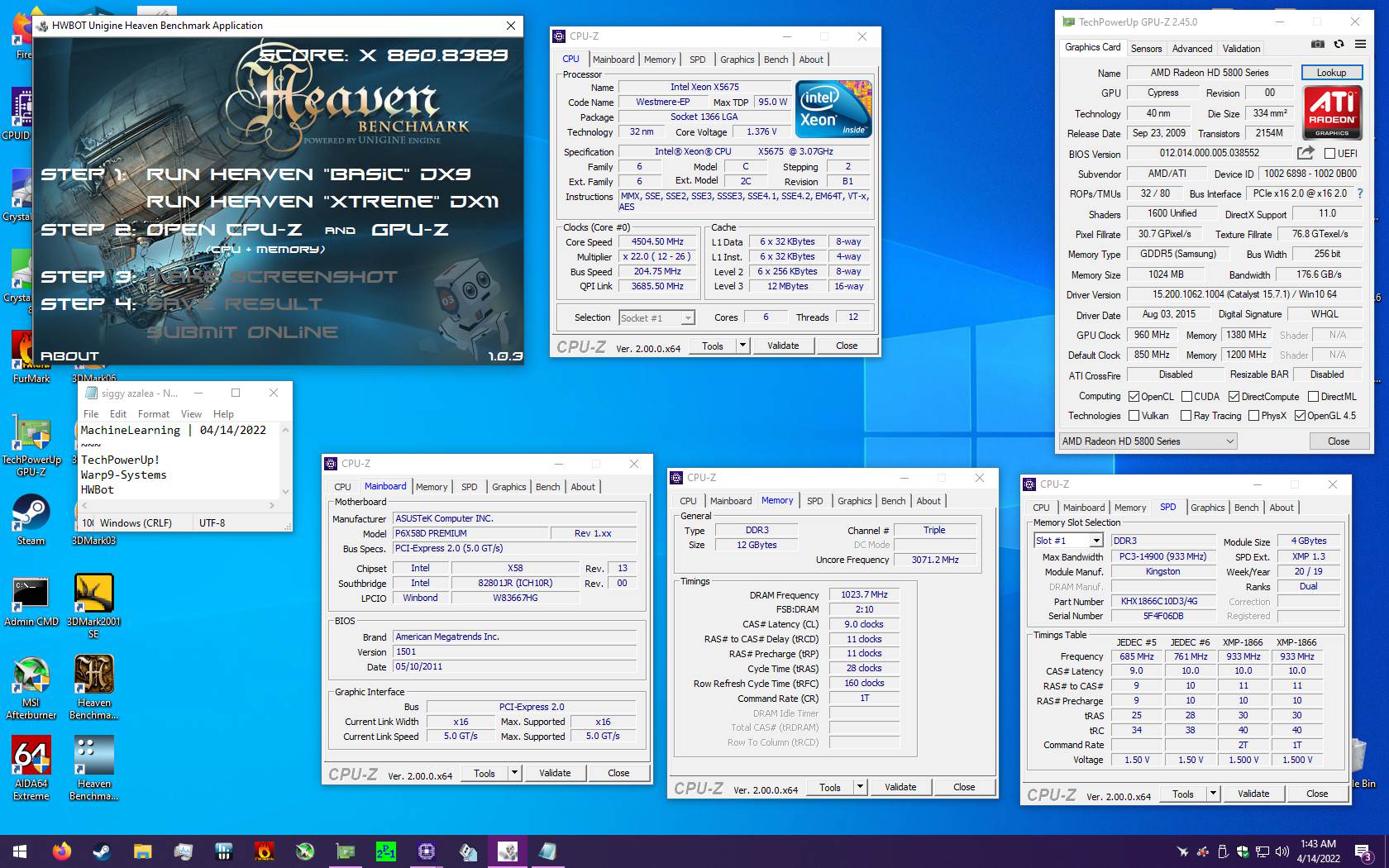Open the MSI Afterburner desktop icon
Screen dimensions: 1389x868
31,688
